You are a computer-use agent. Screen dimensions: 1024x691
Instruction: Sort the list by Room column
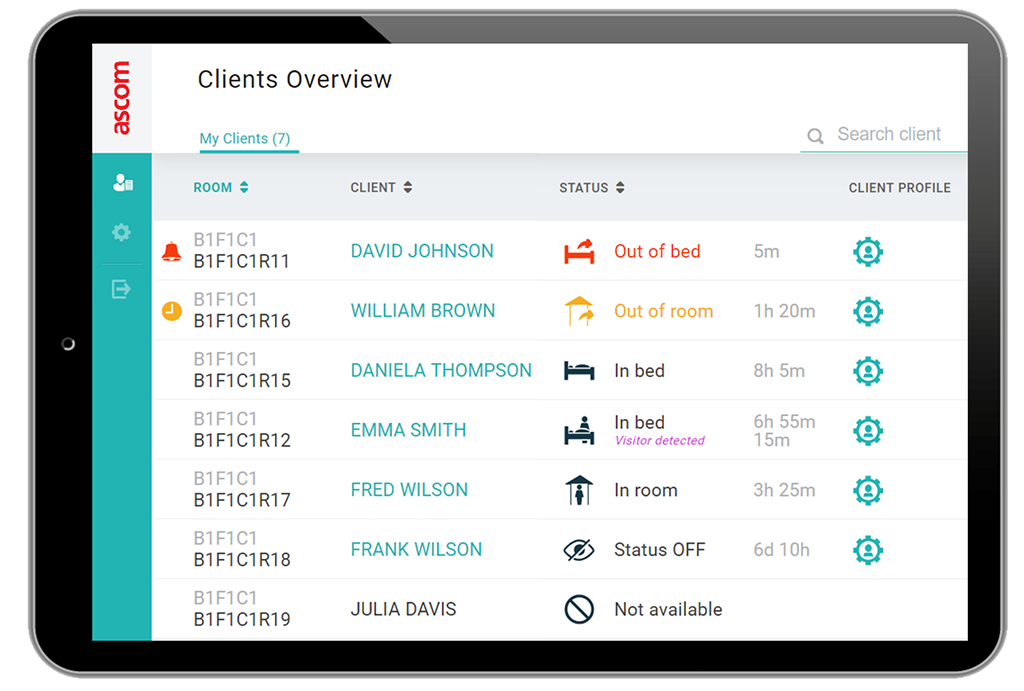pyautogui.click(x=221, y=188)
